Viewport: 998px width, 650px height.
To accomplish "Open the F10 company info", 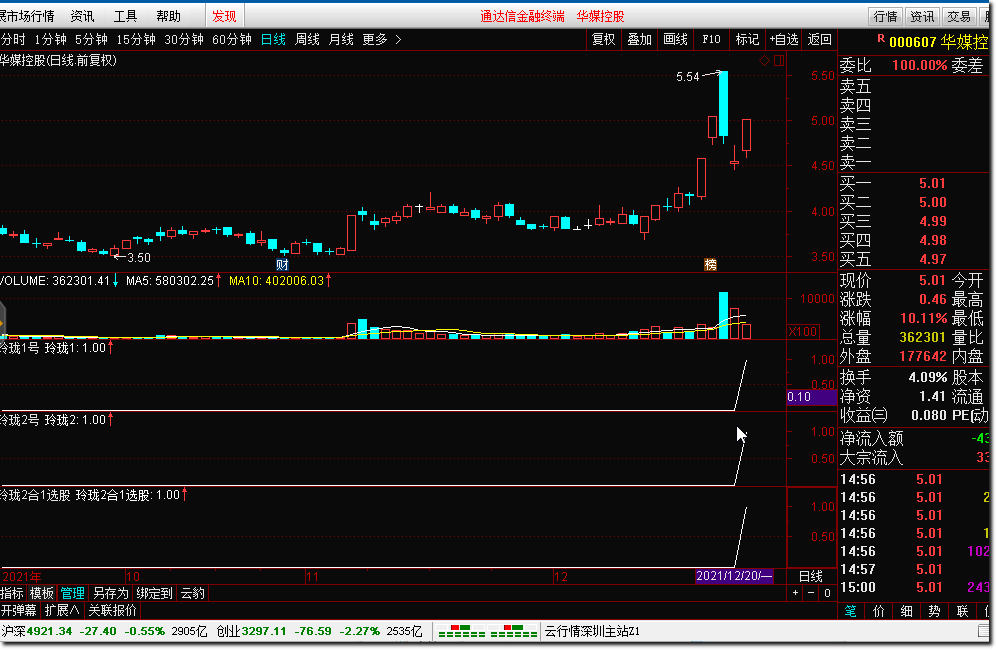I will point(711,39).
